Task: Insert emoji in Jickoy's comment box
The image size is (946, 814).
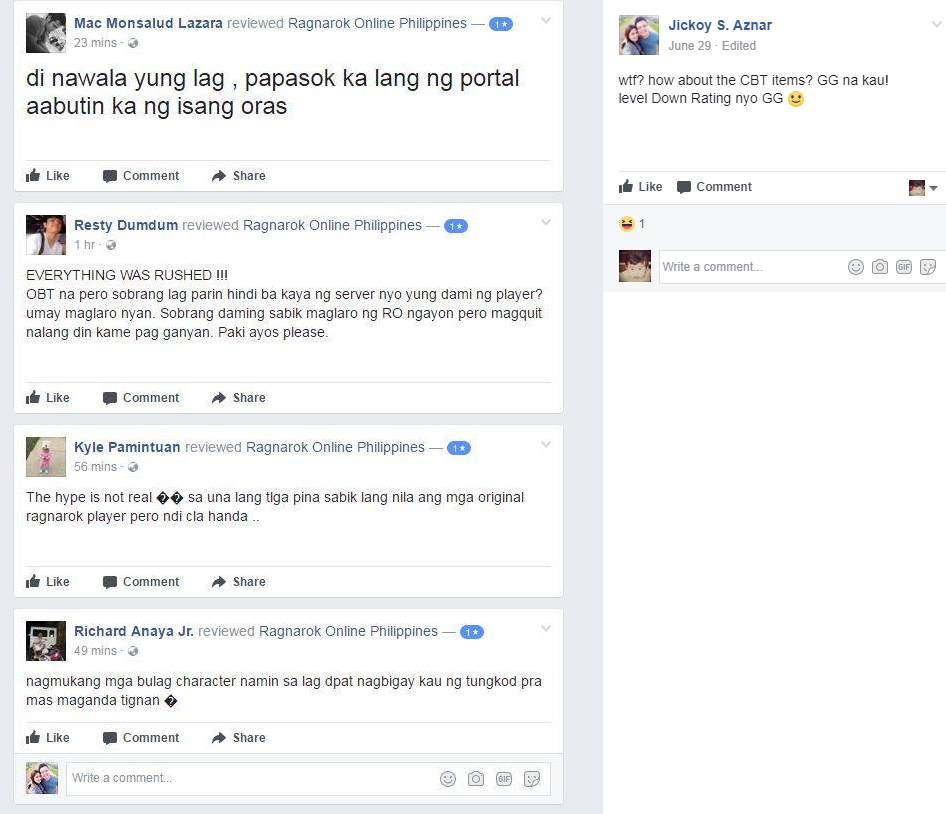Action: point(856,267)
